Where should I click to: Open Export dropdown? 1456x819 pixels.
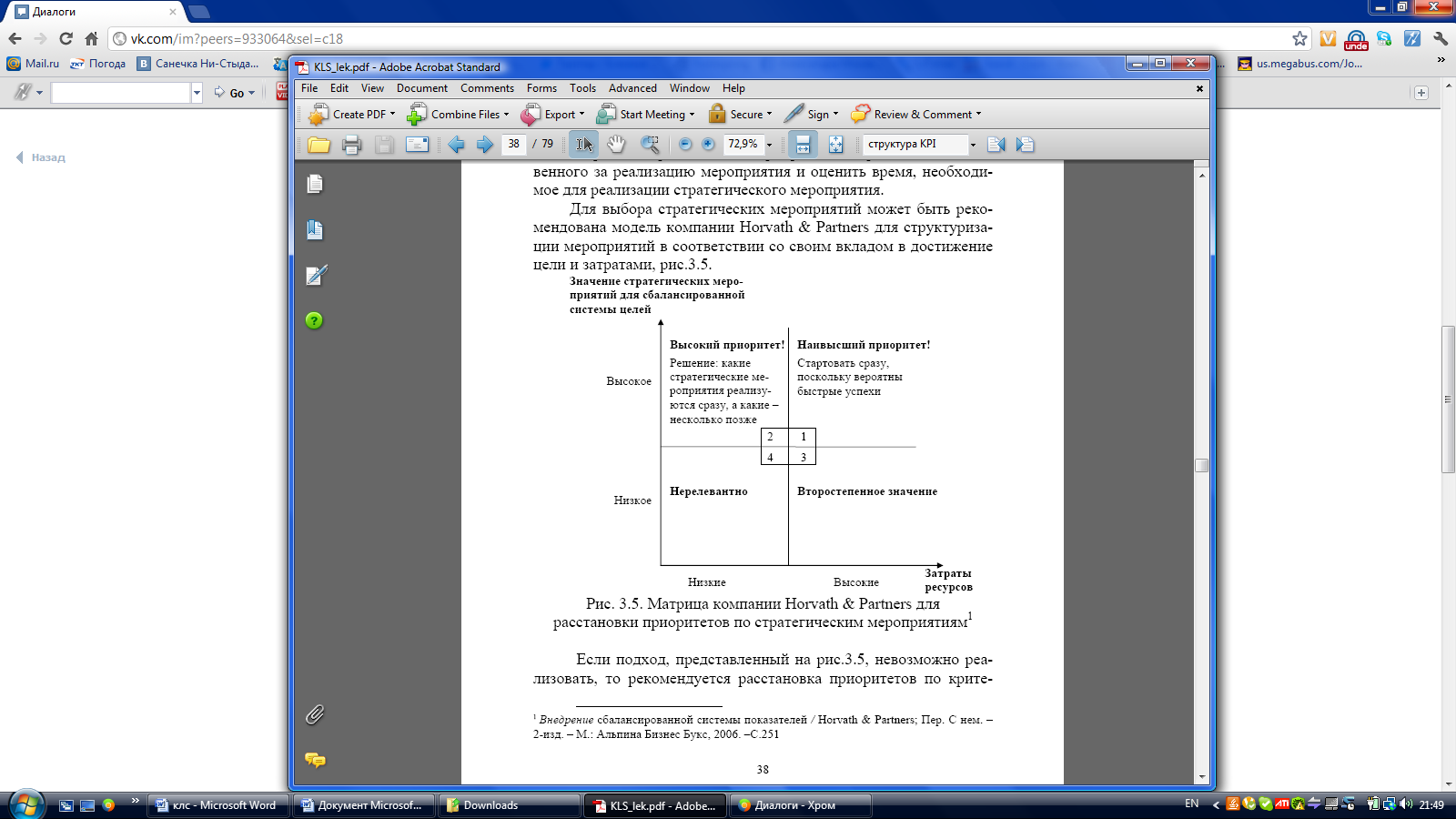(552, 114)
